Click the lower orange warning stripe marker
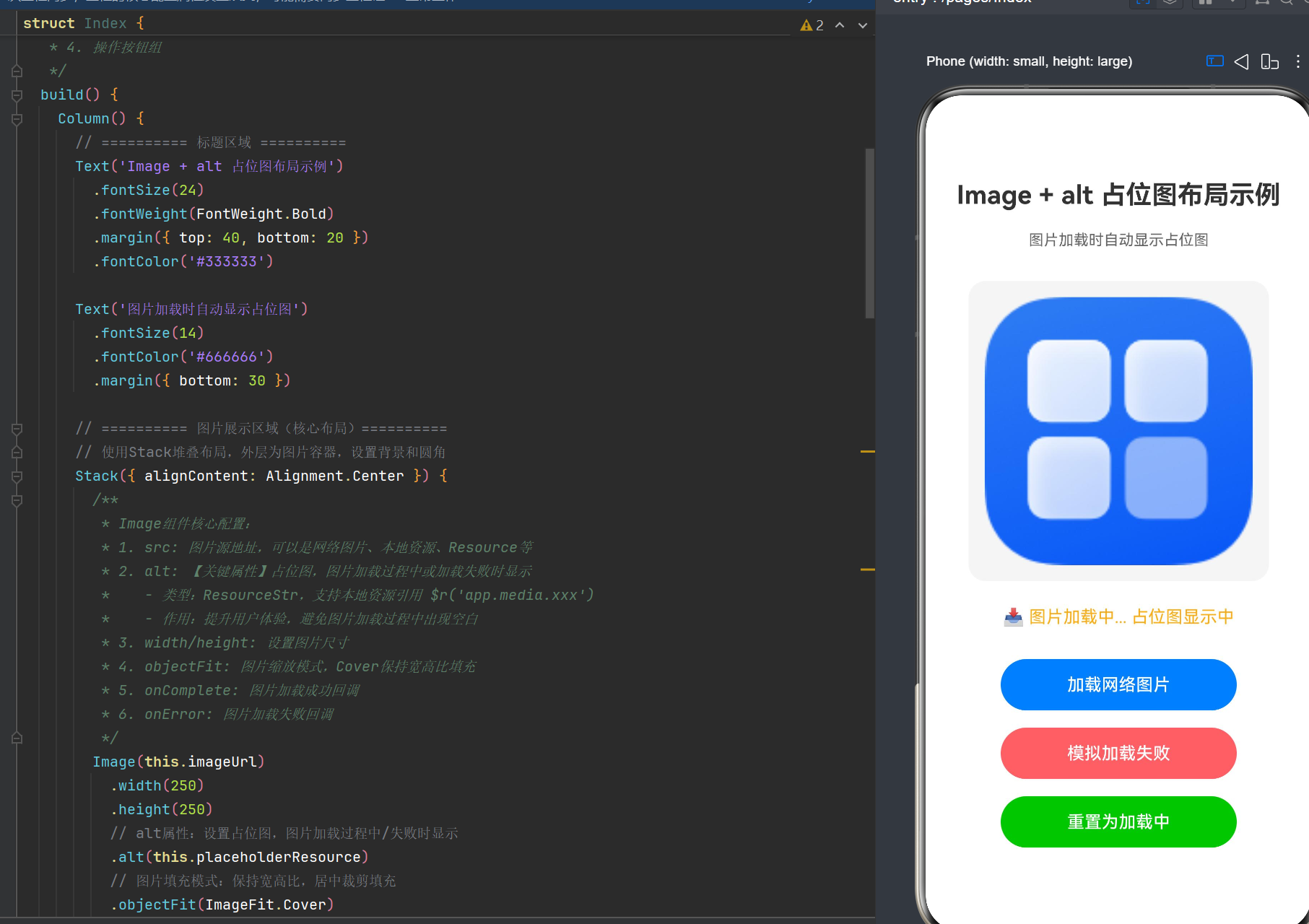The height and width of the screenshot is (924, 1309). pyautogui.click(x=867, y=570)
